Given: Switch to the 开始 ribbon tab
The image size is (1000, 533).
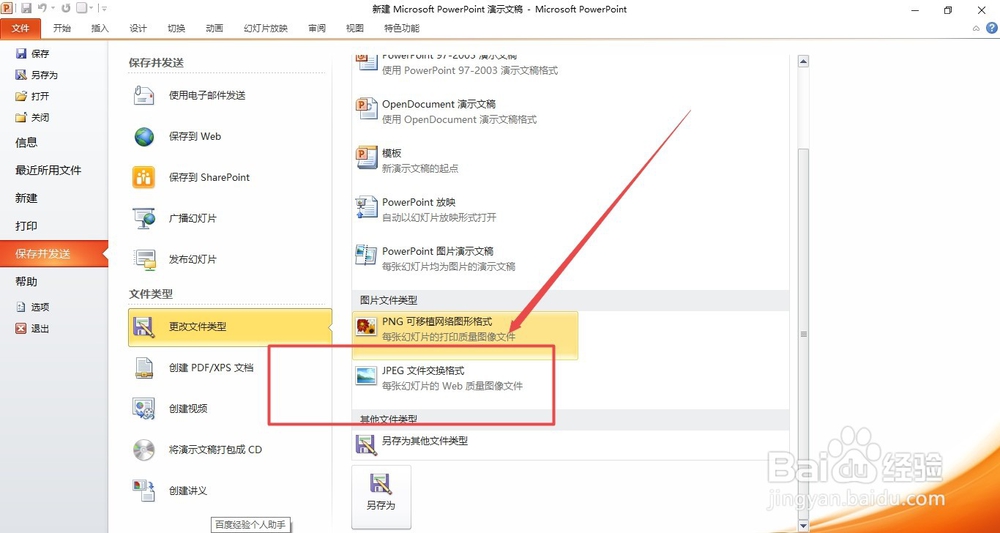Looking at the screenshot, I should pyautogui.click(x=62, y=28).
